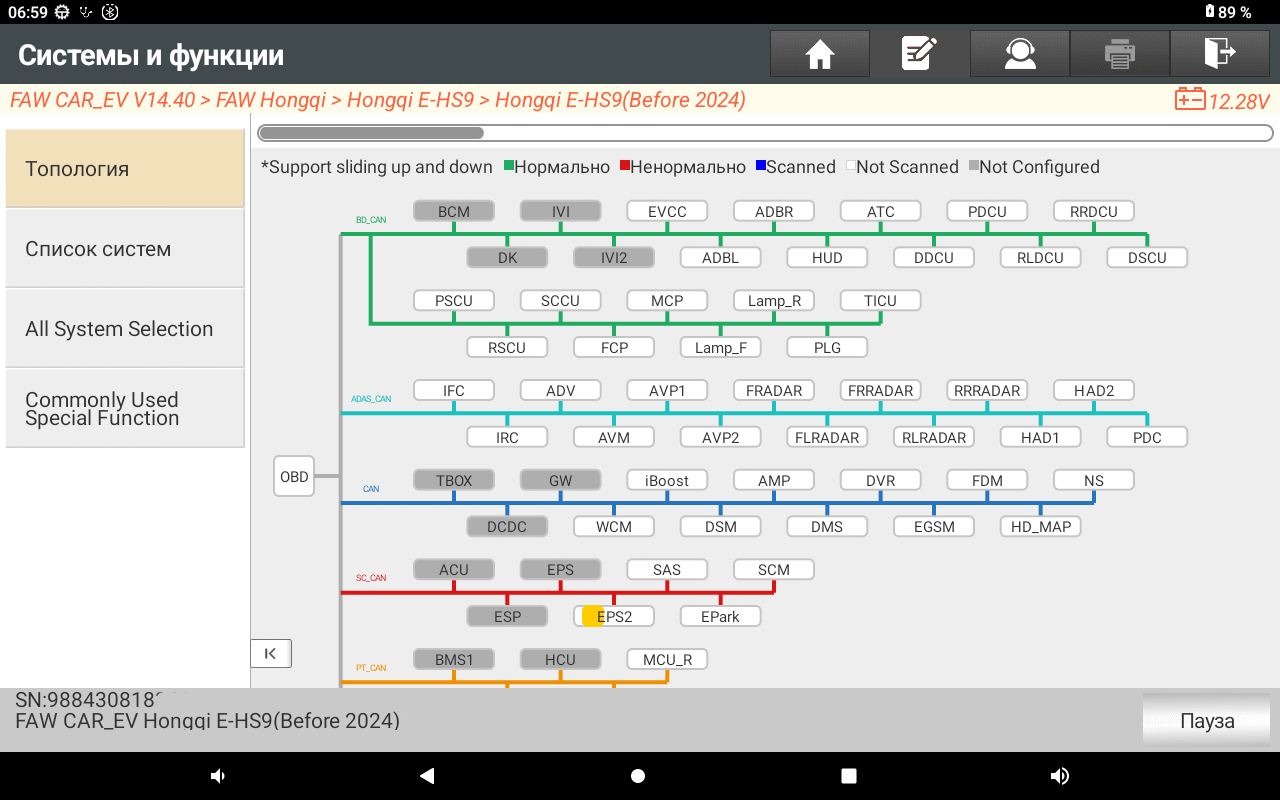Open the BMS1 module node
The height and width of the screenshot is (800, 1280).
(x=454, y=659)
